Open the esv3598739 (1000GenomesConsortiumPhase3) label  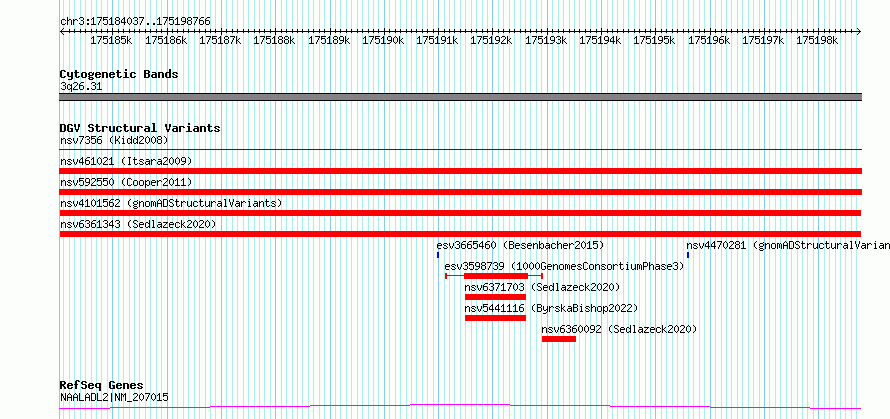point(564,266)
